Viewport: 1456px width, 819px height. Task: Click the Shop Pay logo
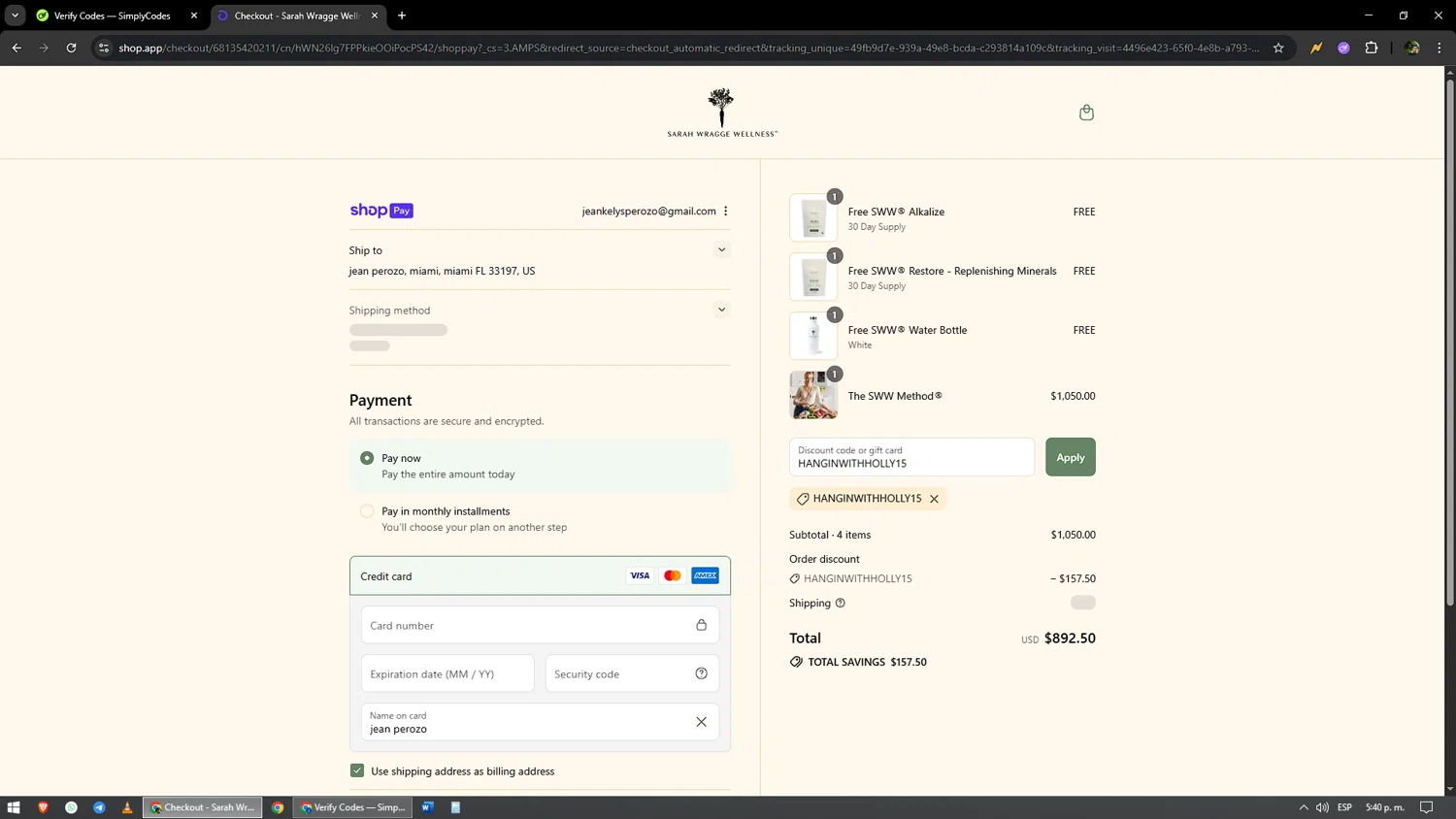pos(381,211)
